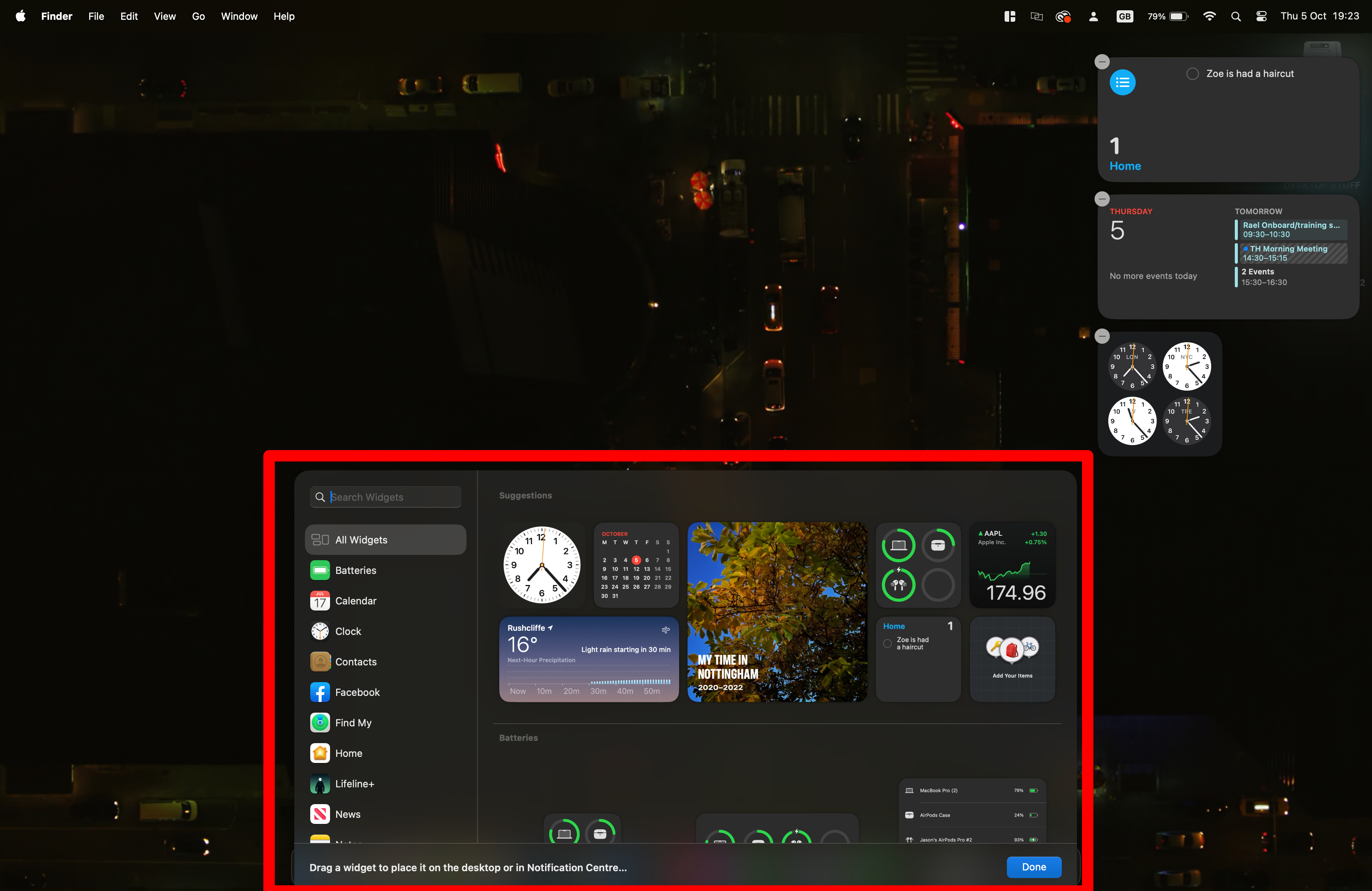Select Lifeline+ in the sidebar

pyautogui.click(x=354, y=784)
